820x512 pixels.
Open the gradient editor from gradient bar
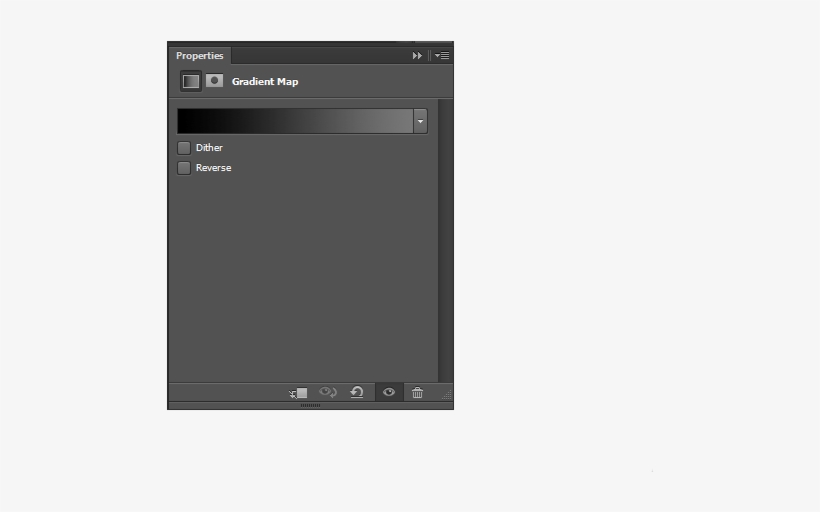pyautogui.click(x=295, y=121)
